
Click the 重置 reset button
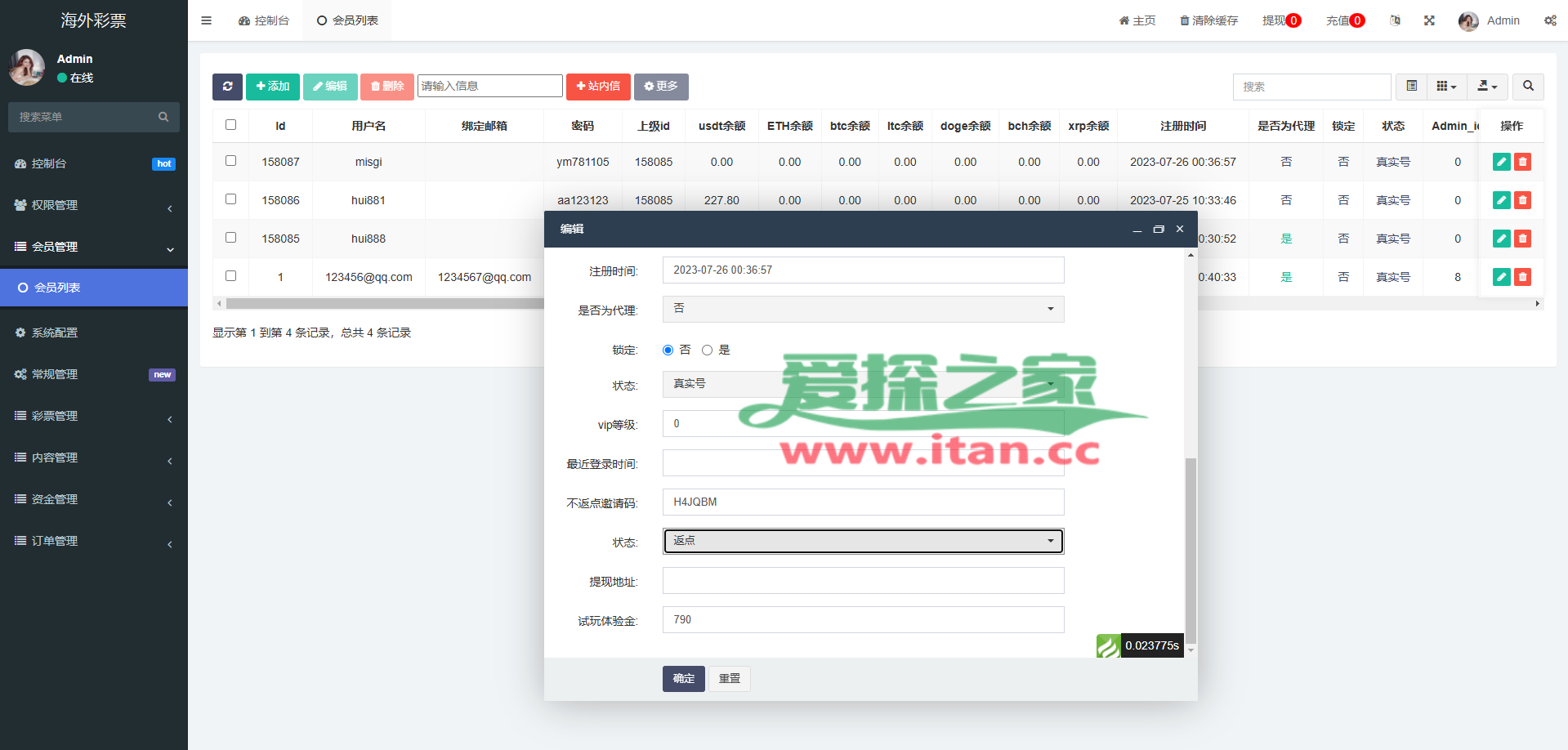pyautogui.click(x=729, y=679)
